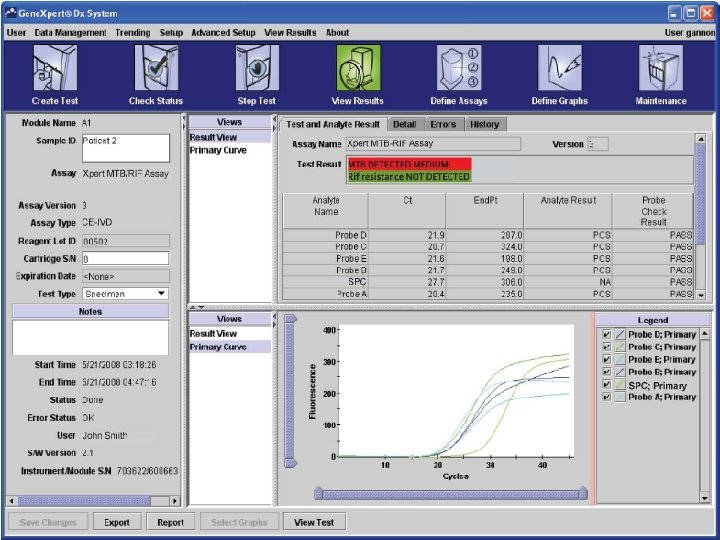Click the View Test button
The image size is (720, 540).
pos(314,523)
